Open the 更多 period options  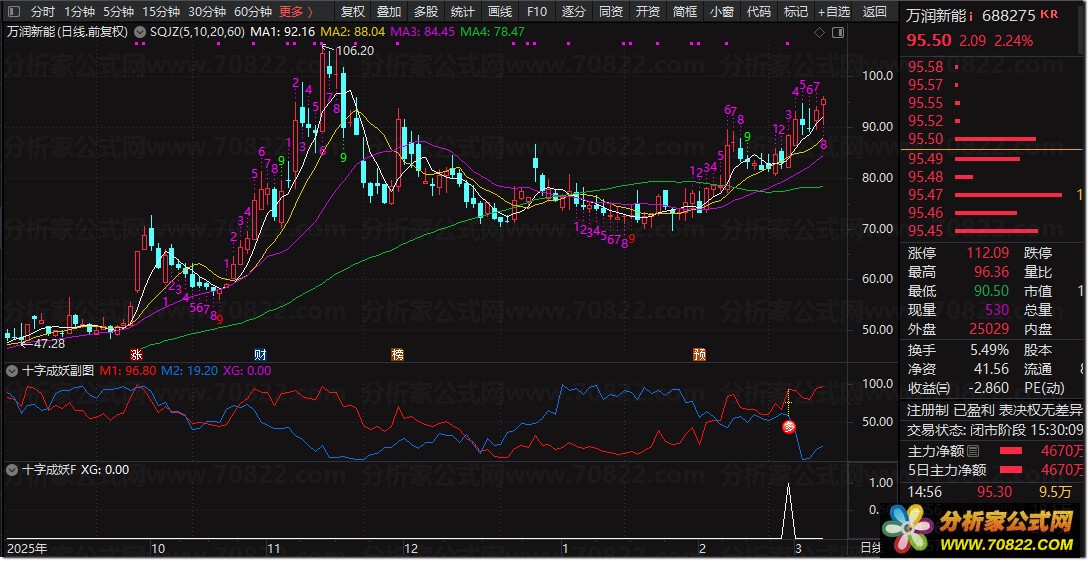pos(295,12)
